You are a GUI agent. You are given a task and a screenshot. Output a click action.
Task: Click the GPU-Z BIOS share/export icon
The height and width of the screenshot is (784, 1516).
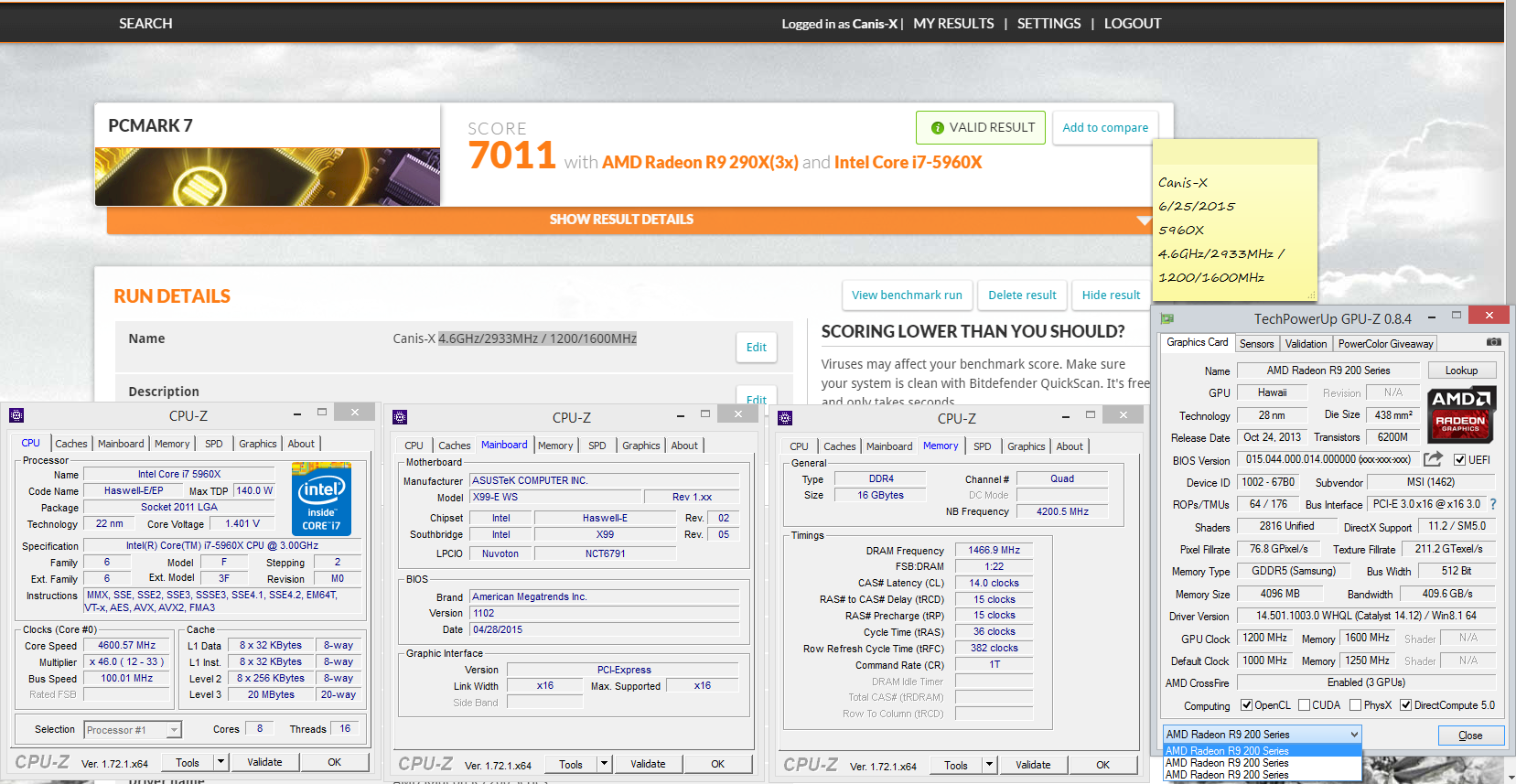1433,459
